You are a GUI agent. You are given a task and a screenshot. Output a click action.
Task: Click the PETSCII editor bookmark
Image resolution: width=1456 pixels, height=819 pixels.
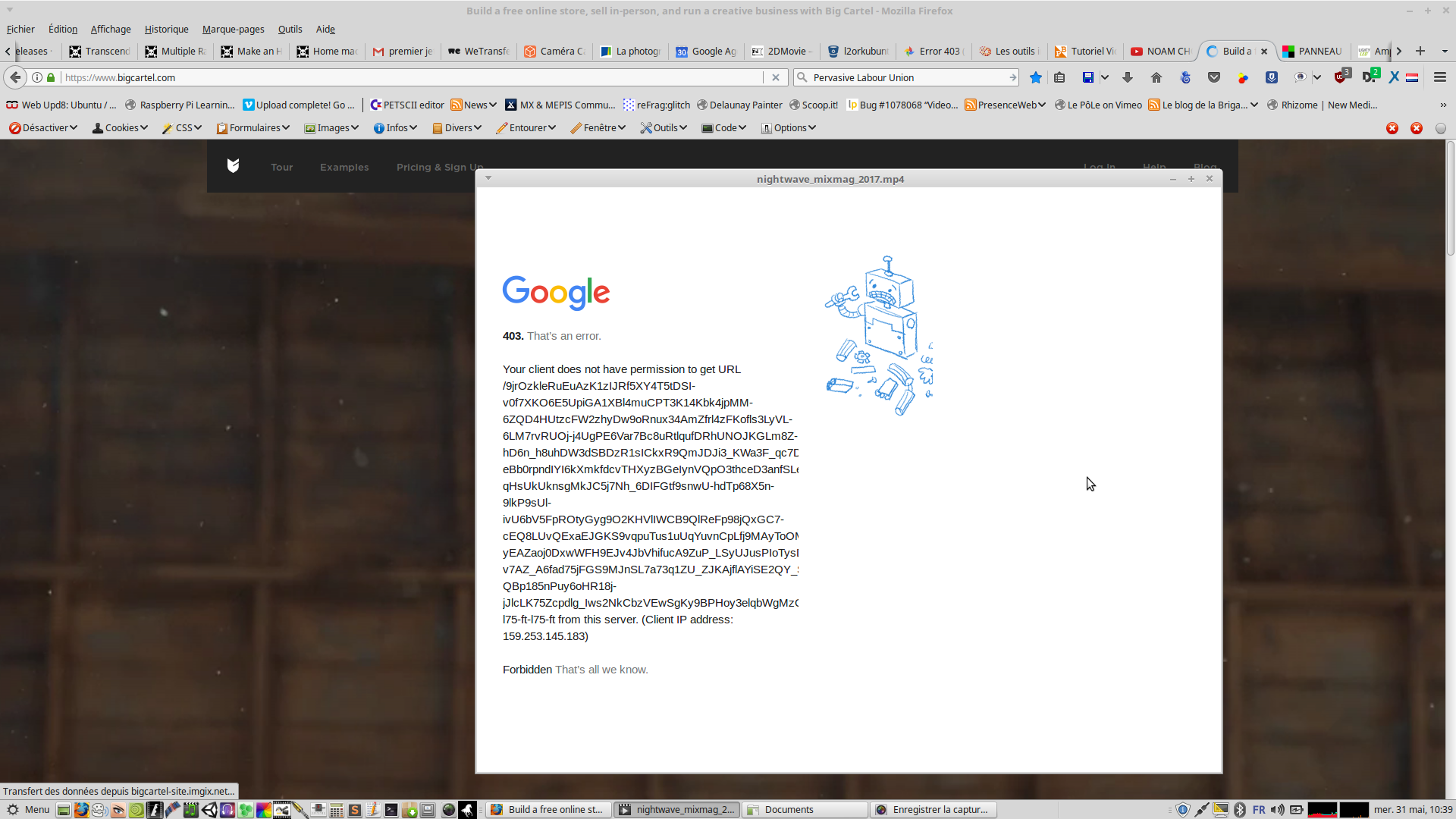[407, 105]
